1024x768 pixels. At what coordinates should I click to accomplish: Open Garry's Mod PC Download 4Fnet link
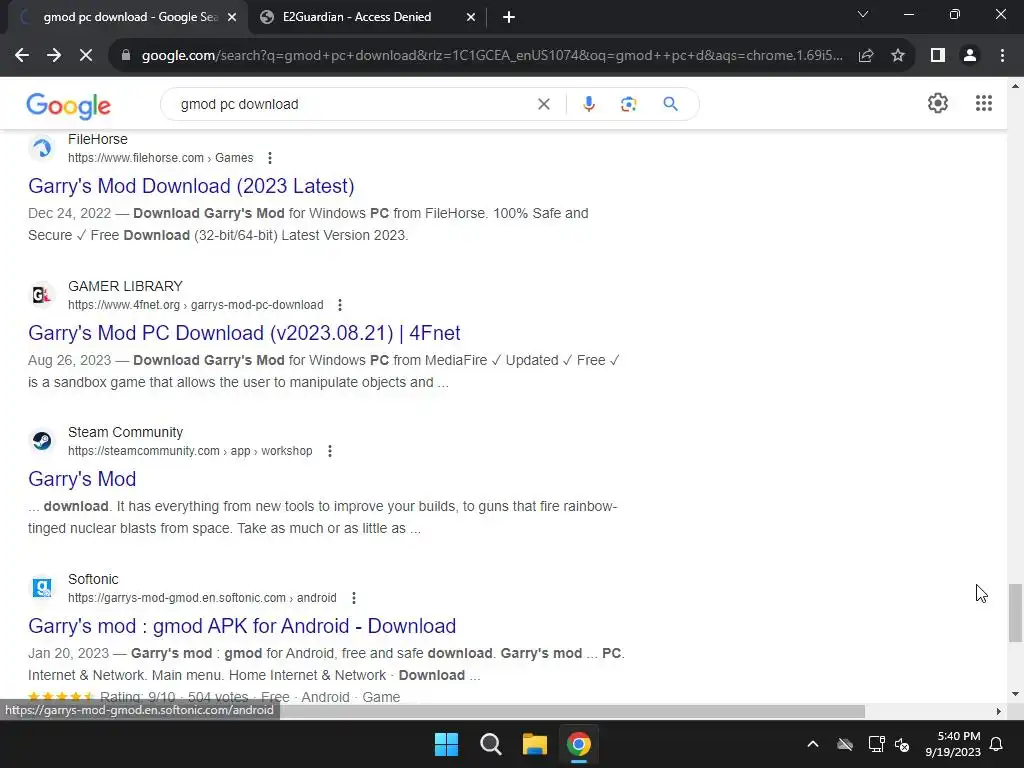(244, 333)
